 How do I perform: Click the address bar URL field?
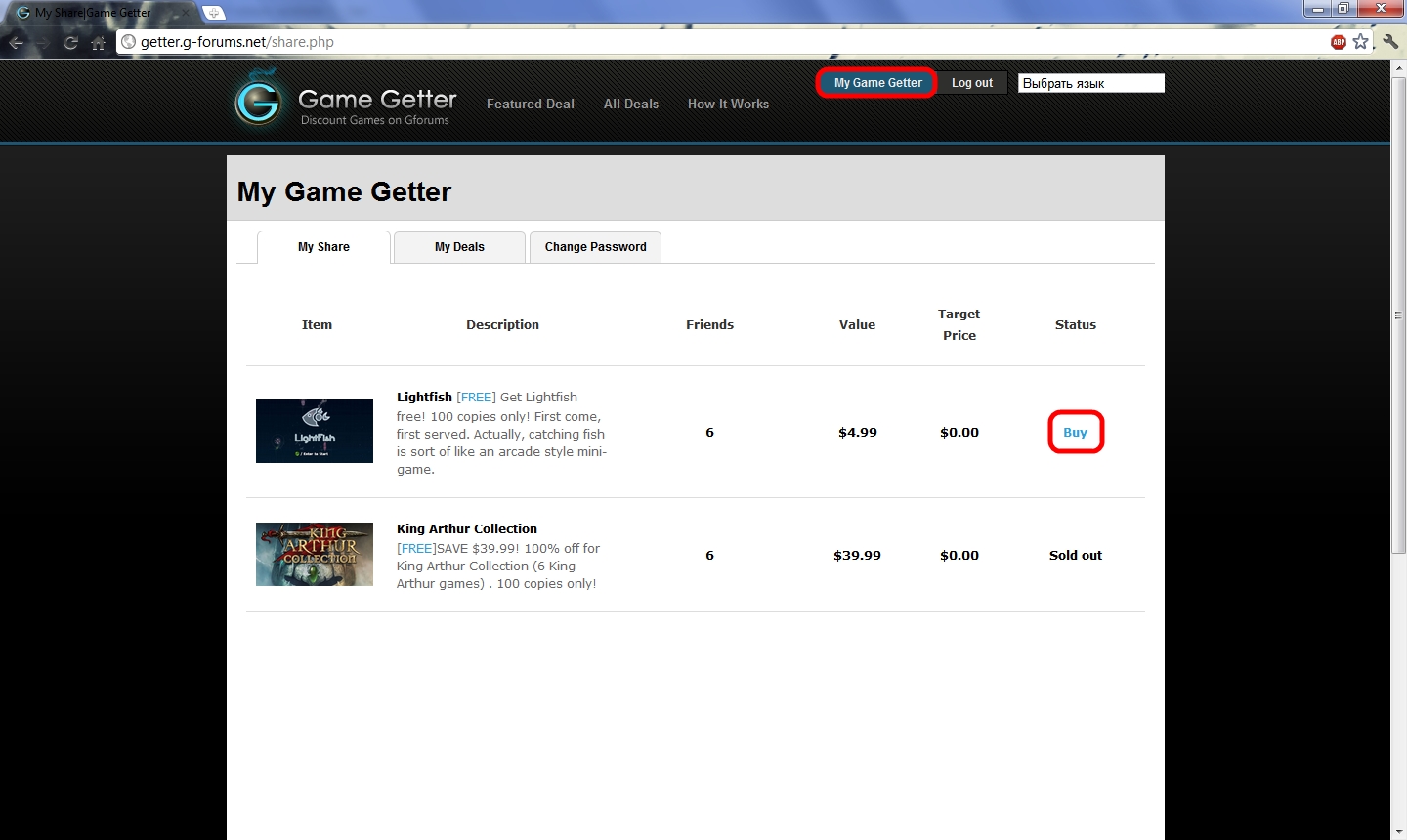tap(723, 42)
